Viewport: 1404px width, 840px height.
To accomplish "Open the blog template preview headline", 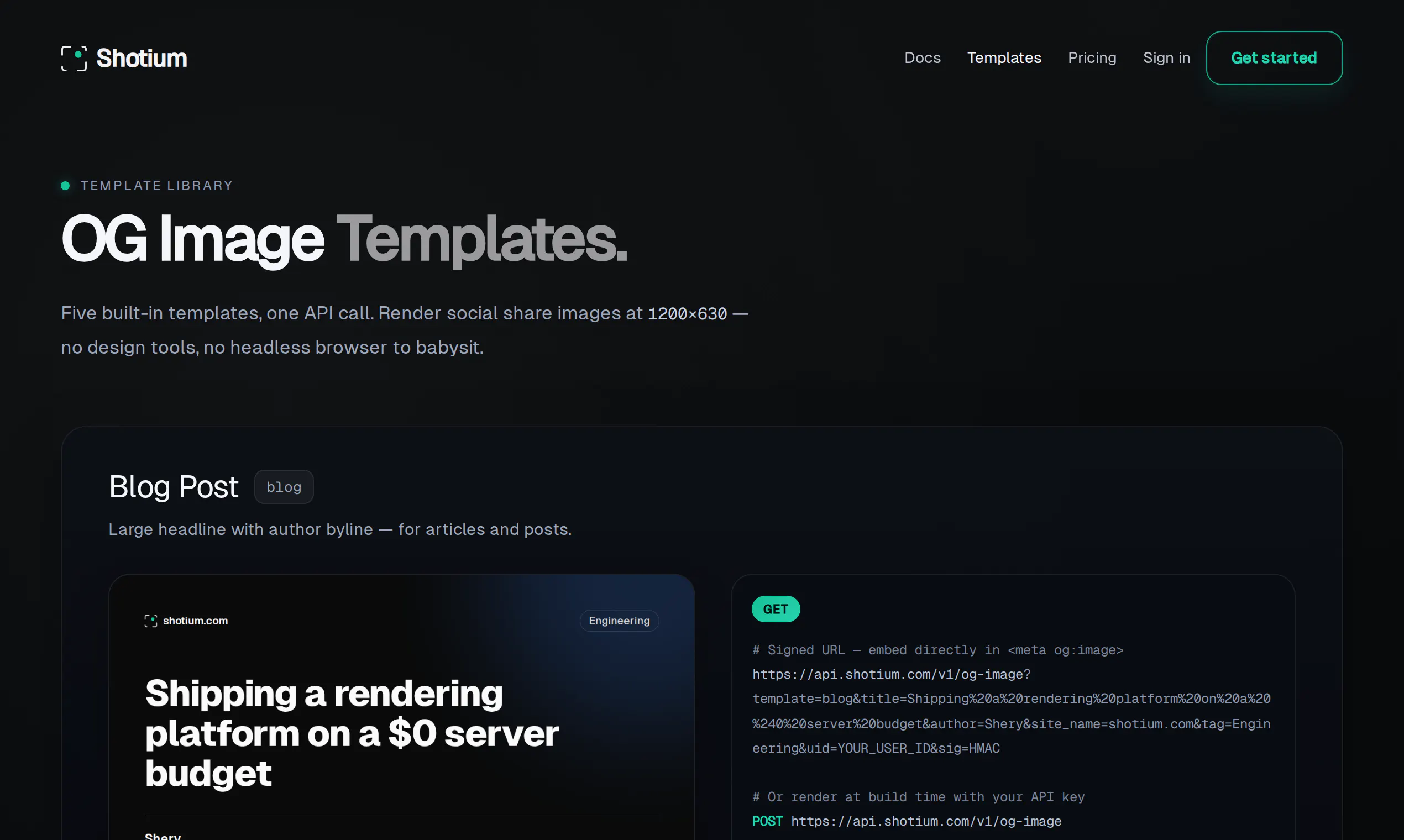I will click(352, 733).
